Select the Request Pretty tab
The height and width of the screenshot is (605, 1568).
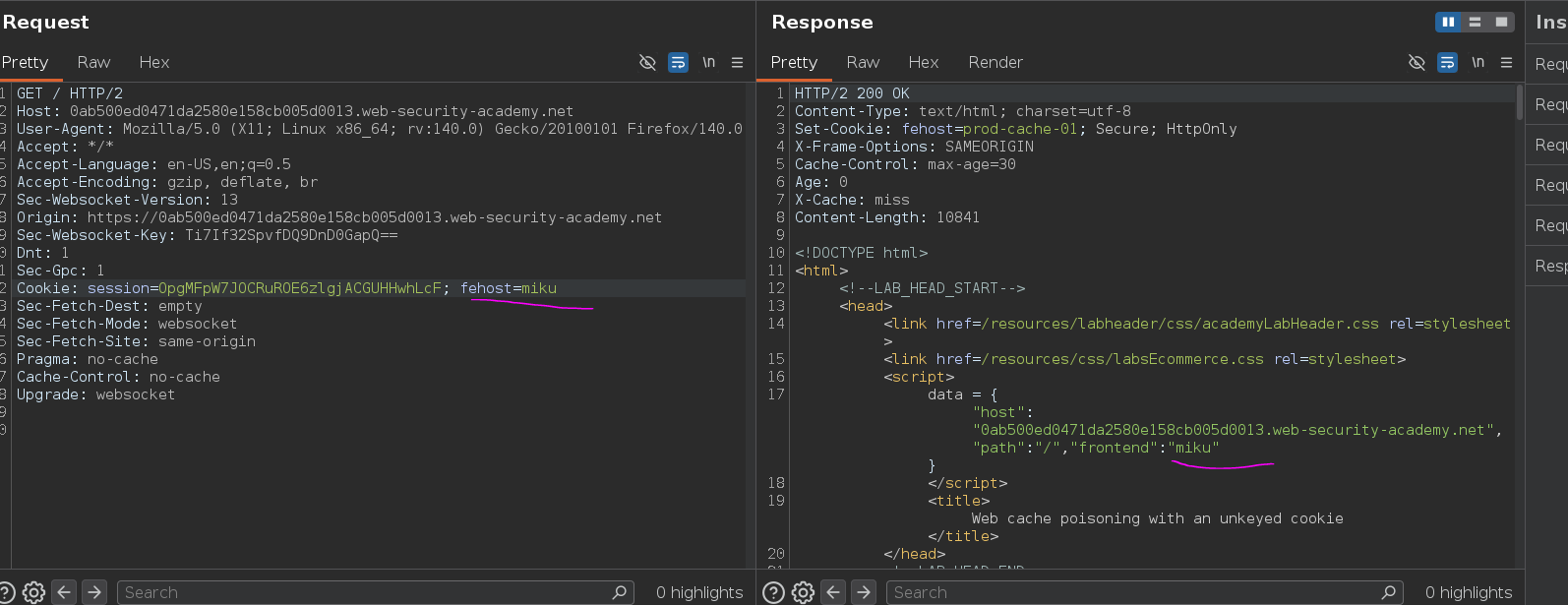click(x=25, y=62)
